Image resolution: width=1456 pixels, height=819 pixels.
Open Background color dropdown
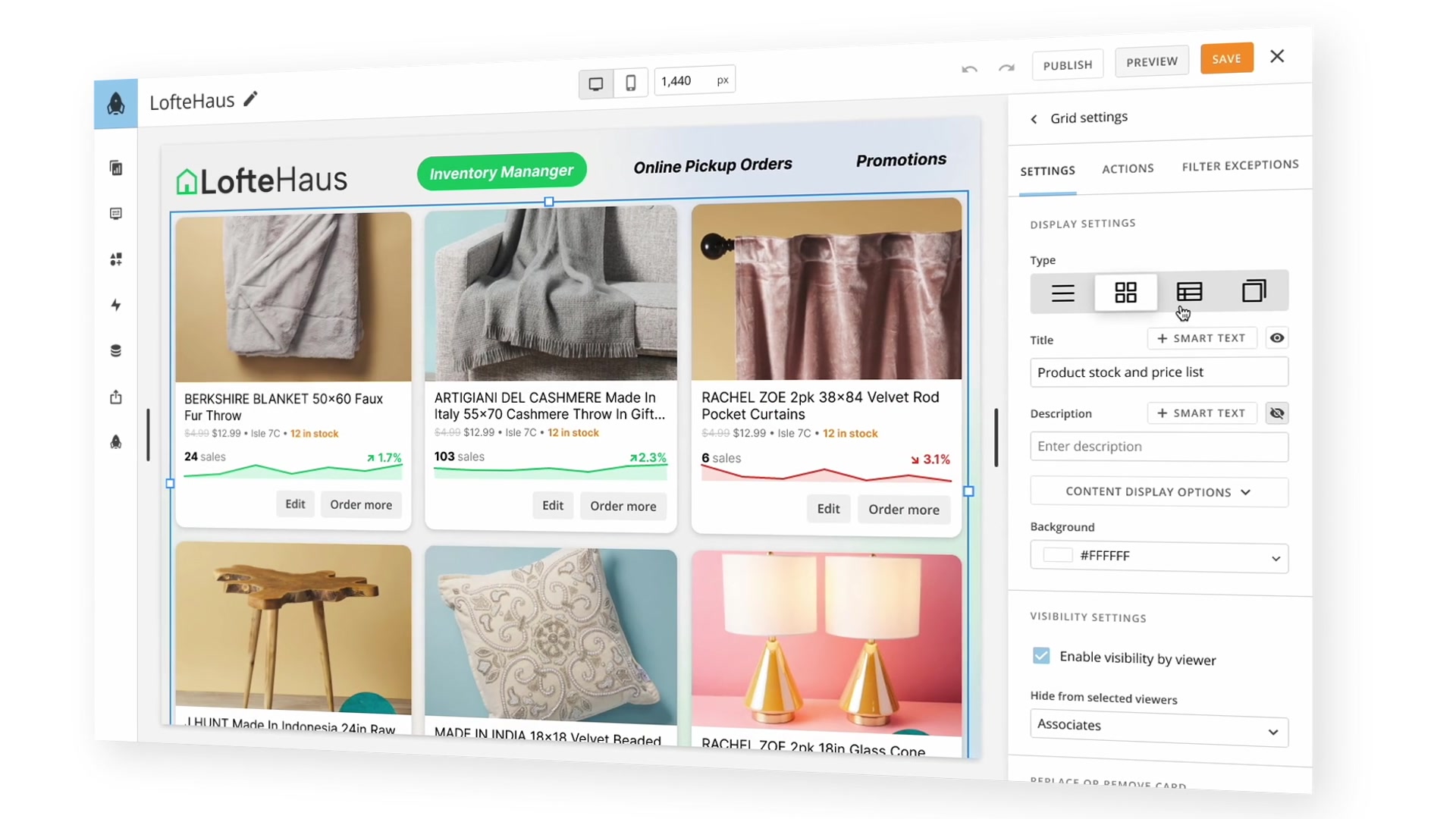(x=1159, y=557)
